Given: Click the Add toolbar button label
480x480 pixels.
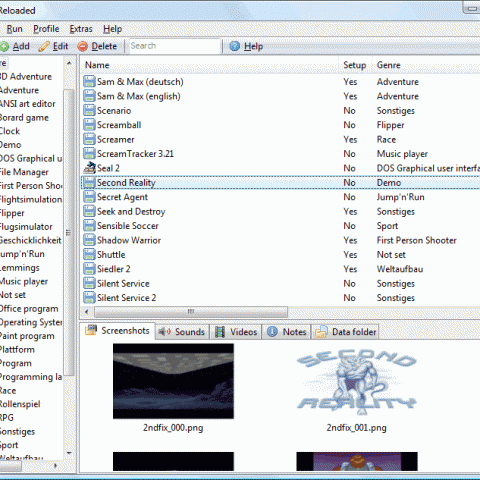Looking at the screenshot, I should coord(21,46).
